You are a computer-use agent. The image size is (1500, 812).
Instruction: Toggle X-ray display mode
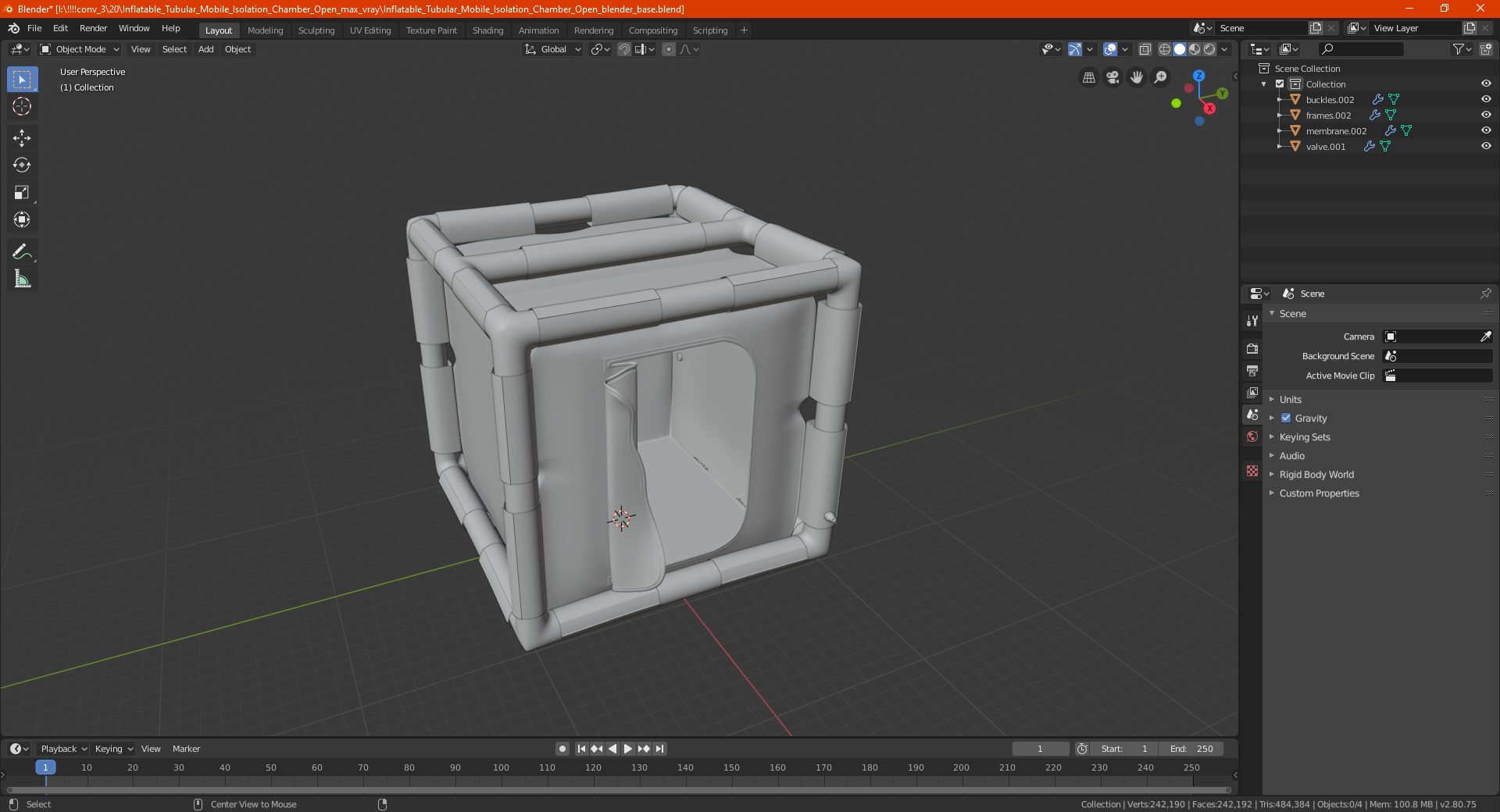click(1145, 49)
